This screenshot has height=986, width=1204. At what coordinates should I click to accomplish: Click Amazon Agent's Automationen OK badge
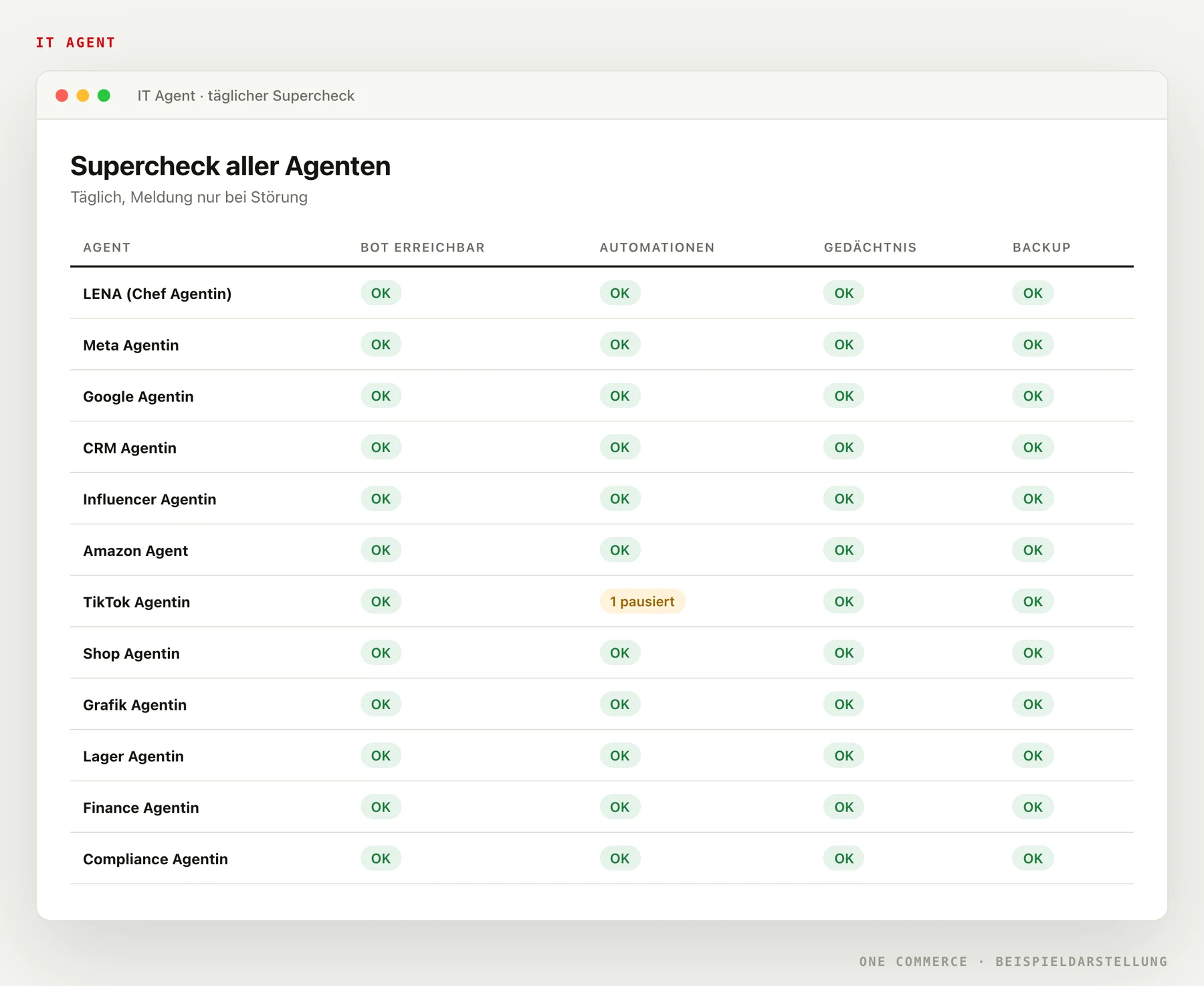(x=620, y=550)
